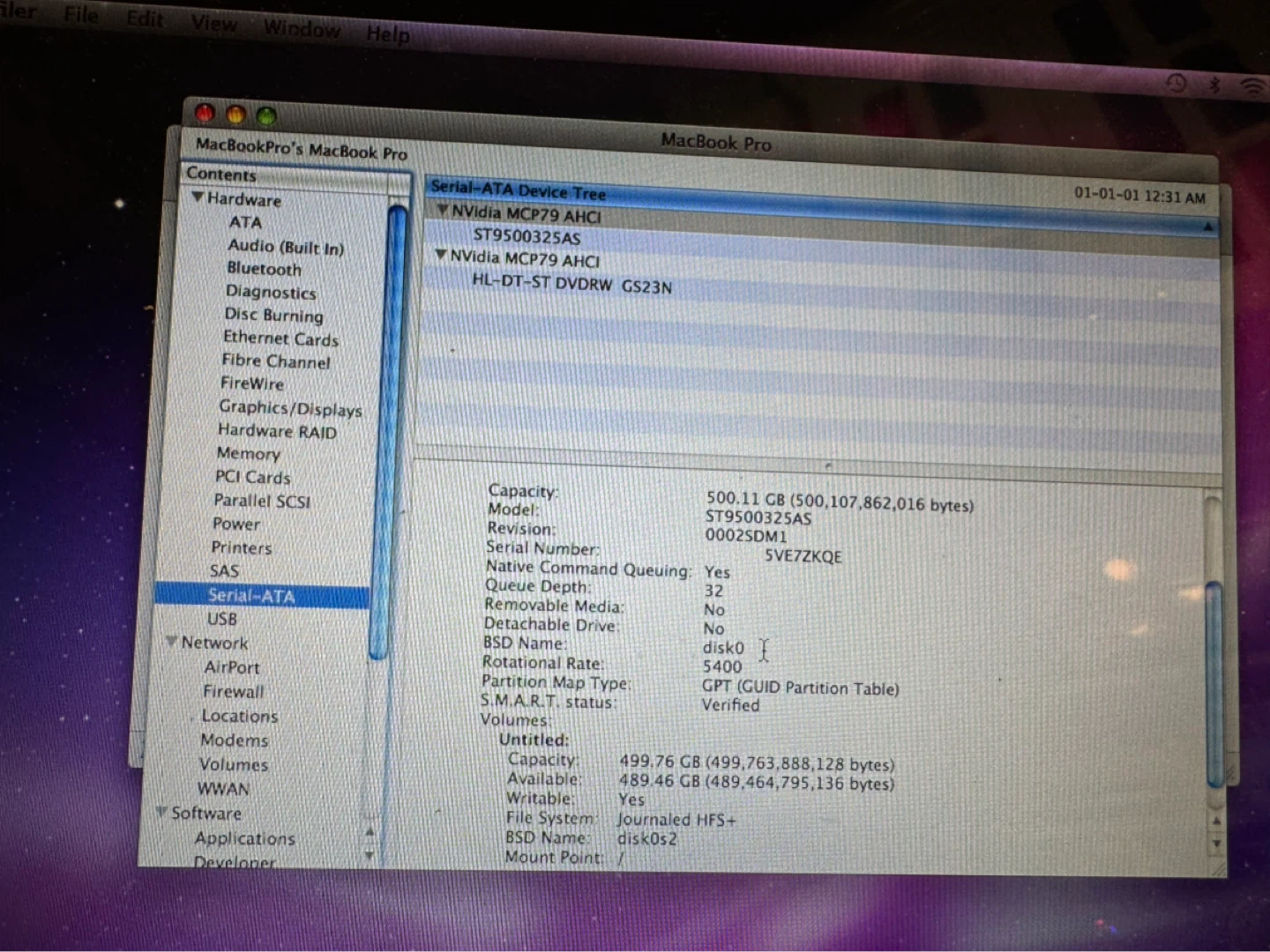Collapse the Software section triangle

(162, 811)
